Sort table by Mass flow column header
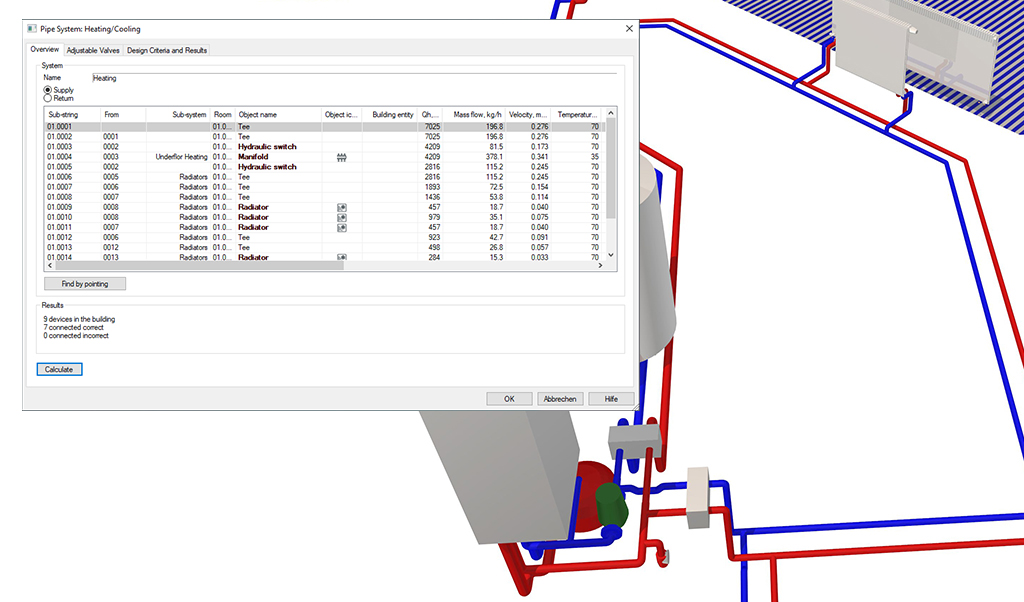Screen dimensions: 1024x602 478,115
